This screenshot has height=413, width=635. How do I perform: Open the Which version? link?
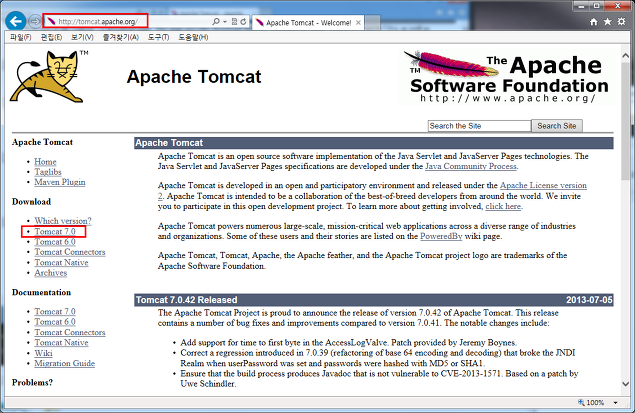(63, 221)
